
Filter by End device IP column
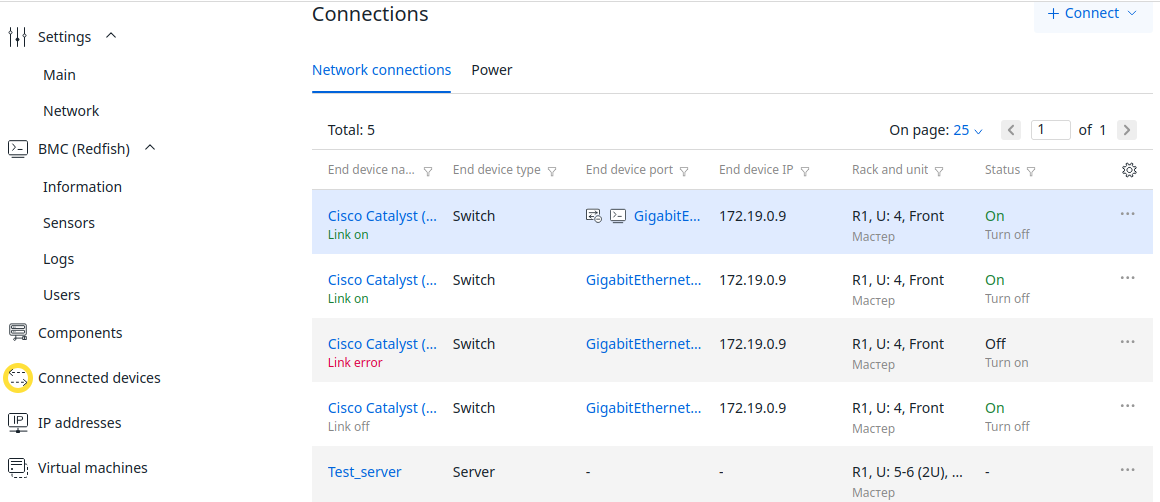click(x=805, y=171)
